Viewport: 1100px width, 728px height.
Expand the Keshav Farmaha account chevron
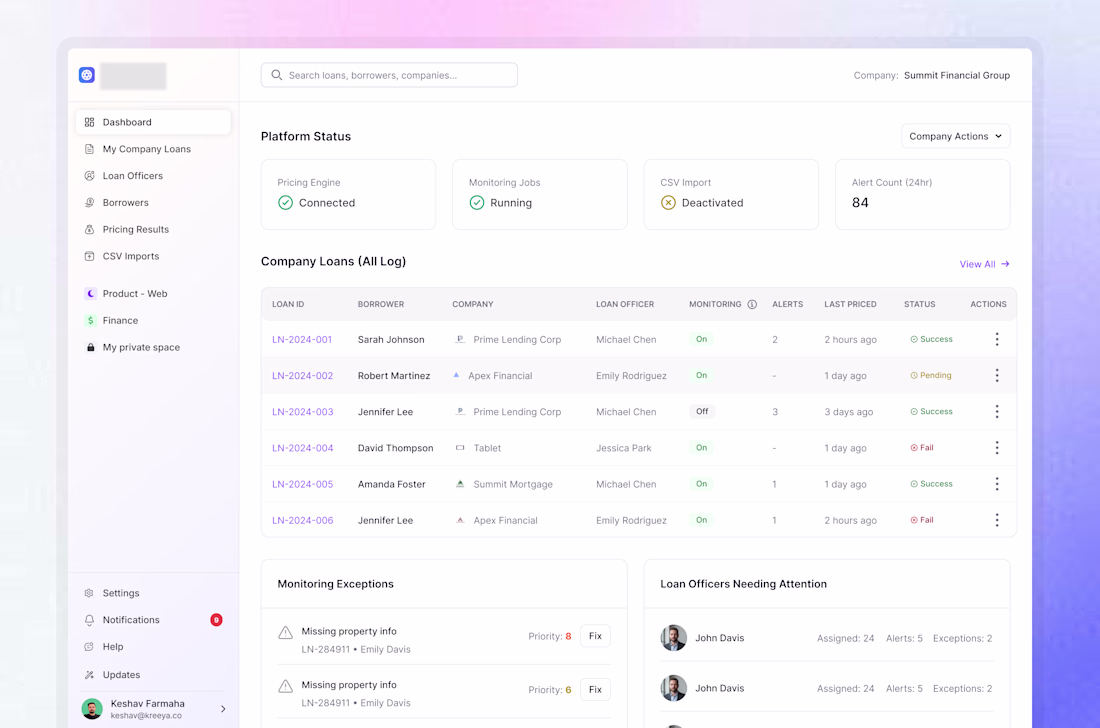(x=223, y=709)
